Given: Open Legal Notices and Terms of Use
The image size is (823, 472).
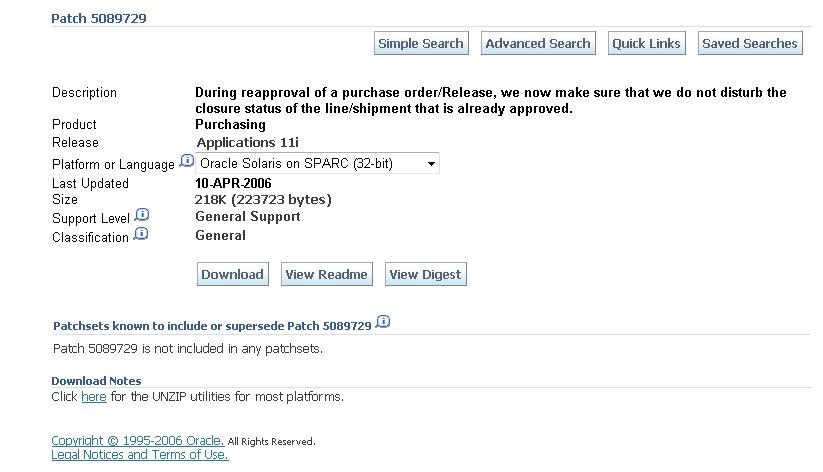Looking at the screenshot, I should [x=140, y=455].
